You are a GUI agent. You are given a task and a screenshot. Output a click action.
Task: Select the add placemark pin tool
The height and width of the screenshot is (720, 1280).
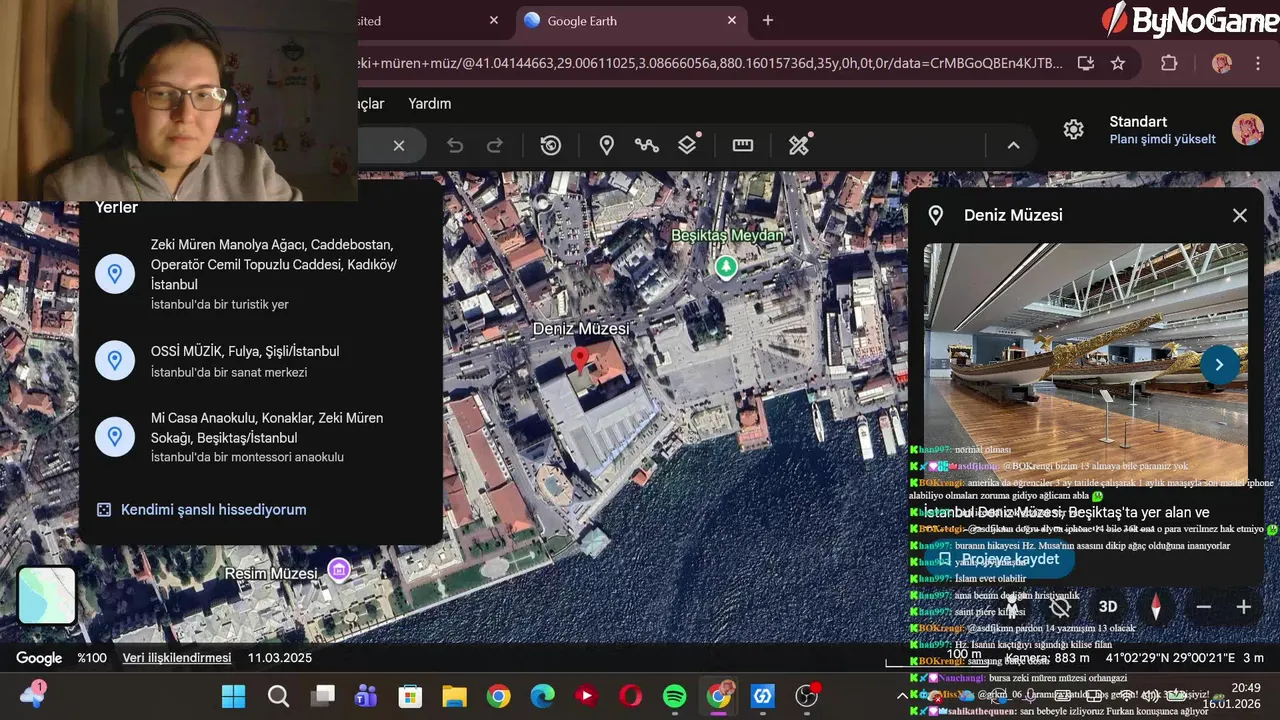[x=606, y=146]
